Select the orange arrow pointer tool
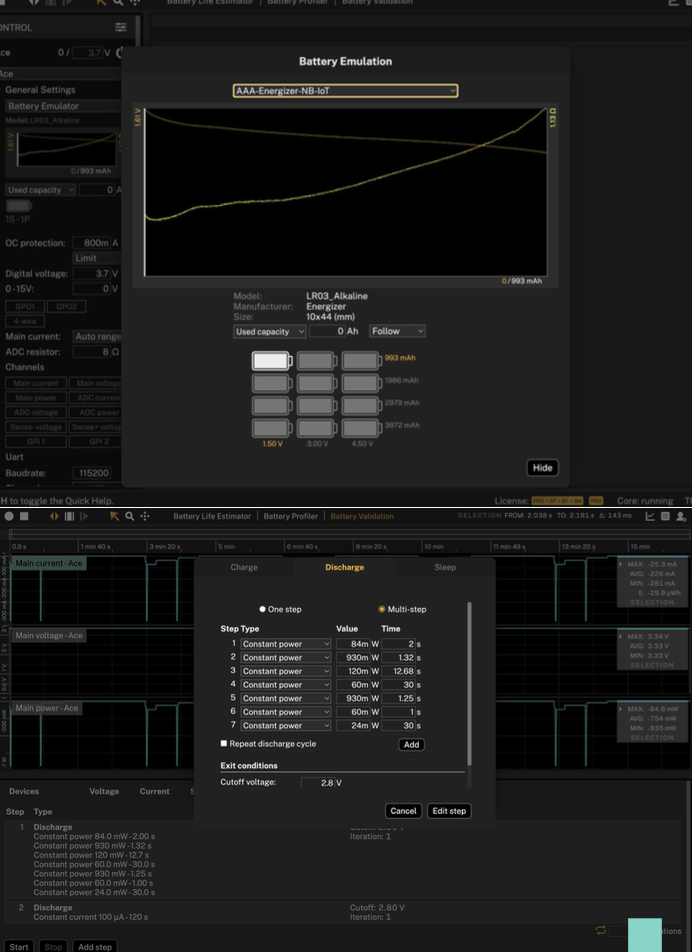This screenshot has width=692, height=952. coord(114,516)
